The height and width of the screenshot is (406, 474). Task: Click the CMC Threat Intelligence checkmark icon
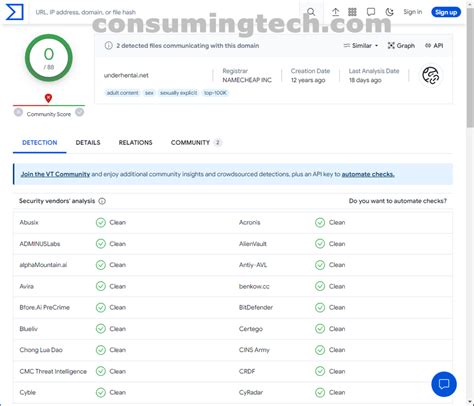pyautogui.click(x=101, y=371)
